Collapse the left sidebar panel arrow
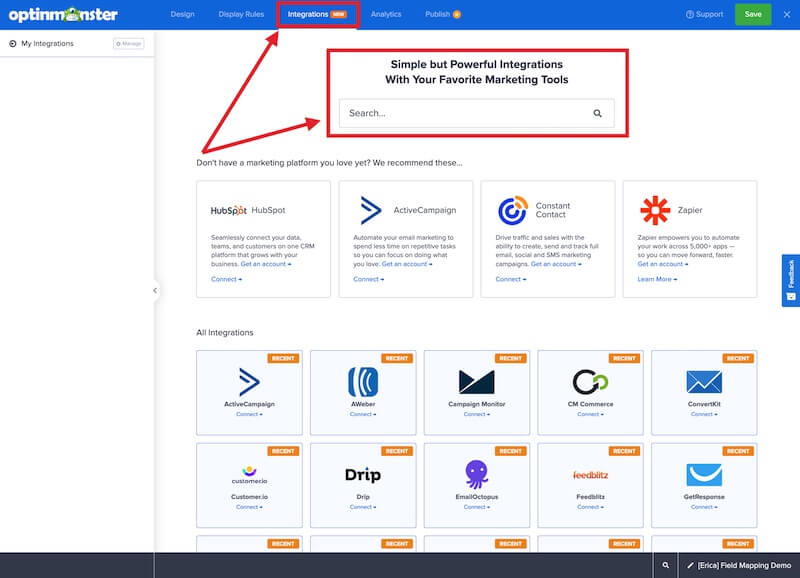The image size is (800, 578). pos(155,290)
